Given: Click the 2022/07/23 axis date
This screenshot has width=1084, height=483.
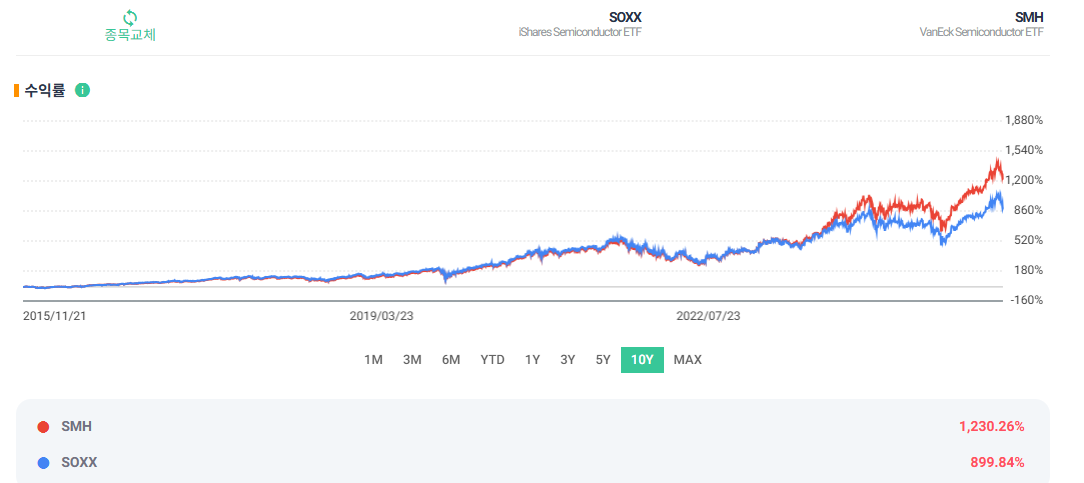Looking at the screenshot, I should [708, 315].
